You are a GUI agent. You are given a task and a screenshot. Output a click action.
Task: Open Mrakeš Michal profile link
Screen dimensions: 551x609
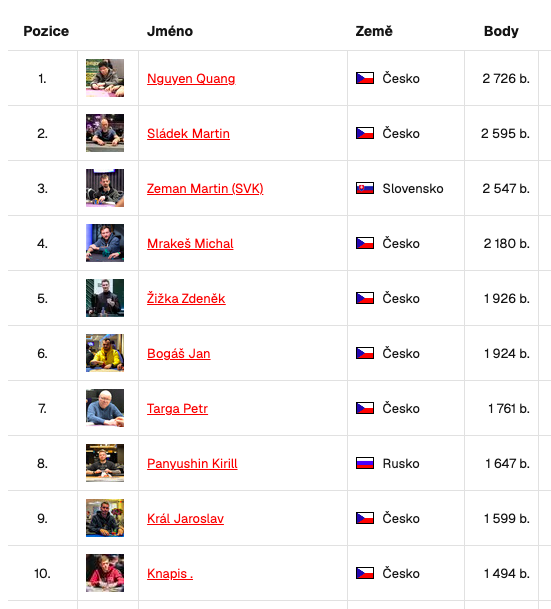pos(190,244)
